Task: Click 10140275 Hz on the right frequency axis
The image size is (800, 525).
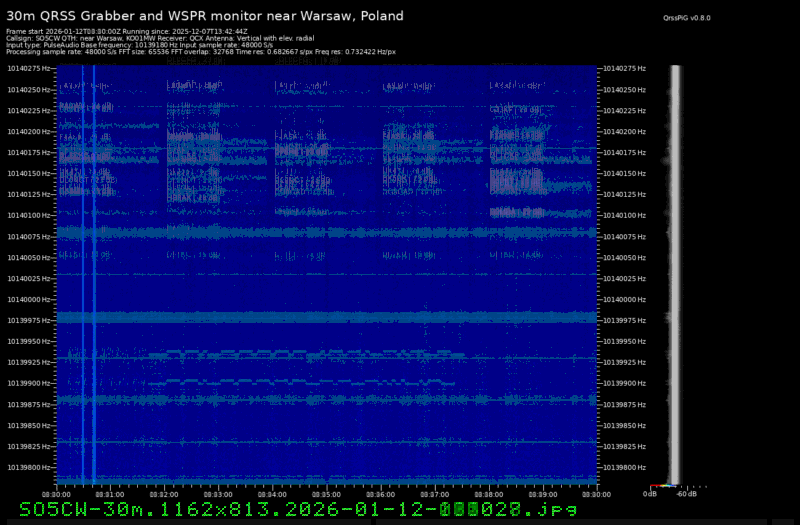Action: coord(624,68)
